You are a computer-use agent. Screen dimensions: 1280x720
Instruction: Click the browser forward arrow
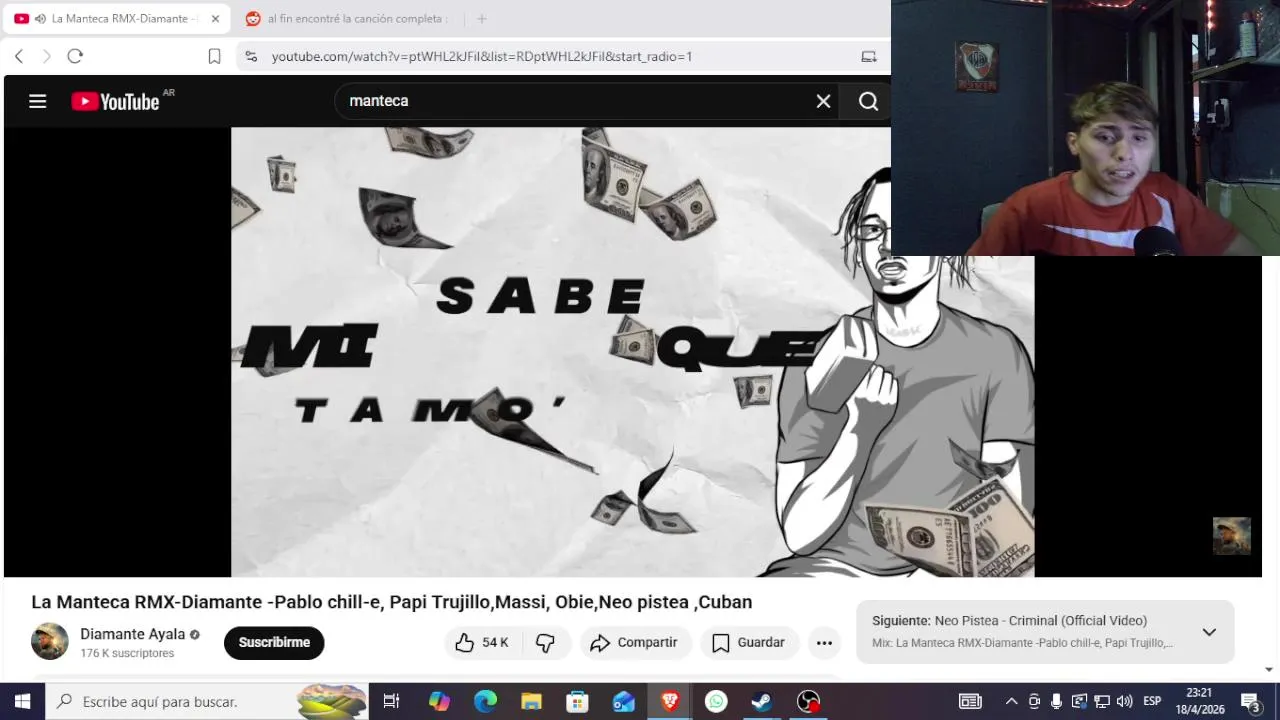46,56
